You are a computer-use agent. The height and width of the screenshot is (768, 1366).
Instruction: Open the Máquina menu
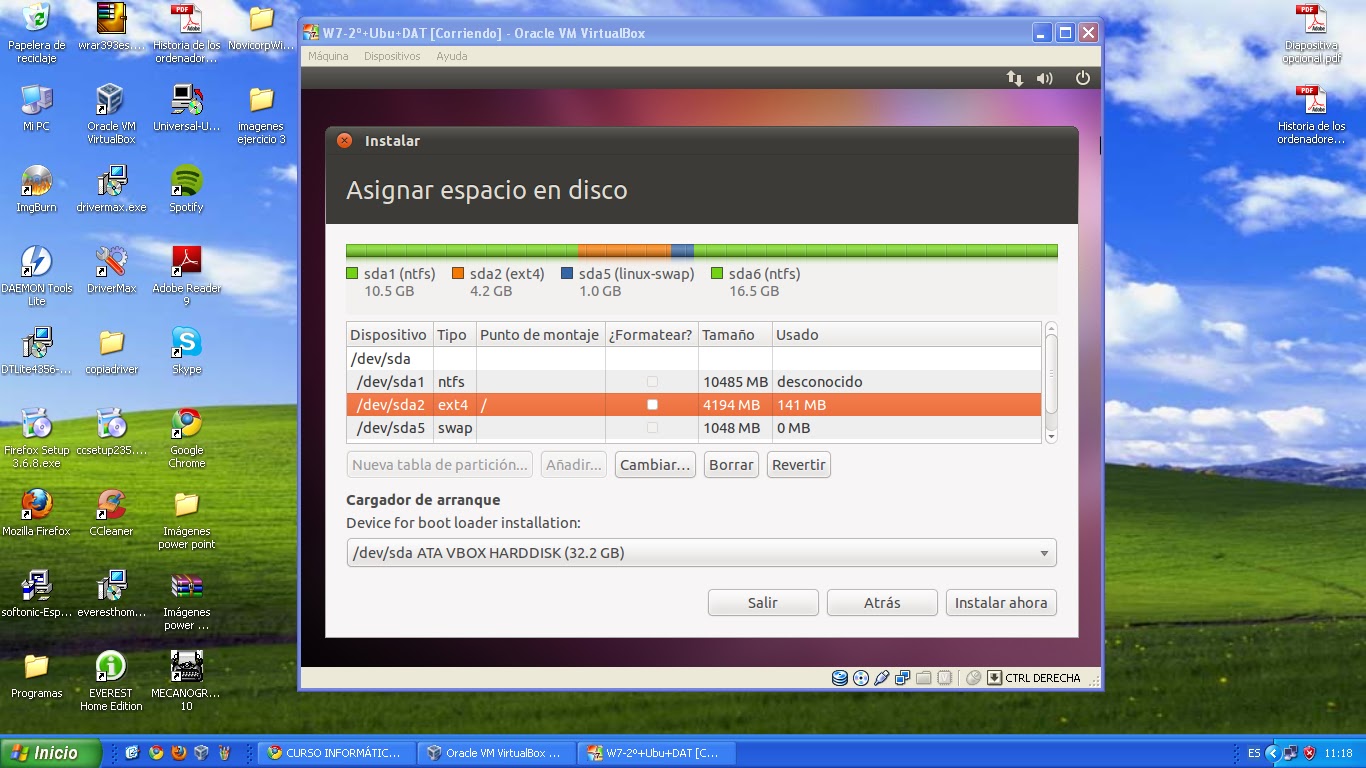(328, 56)
